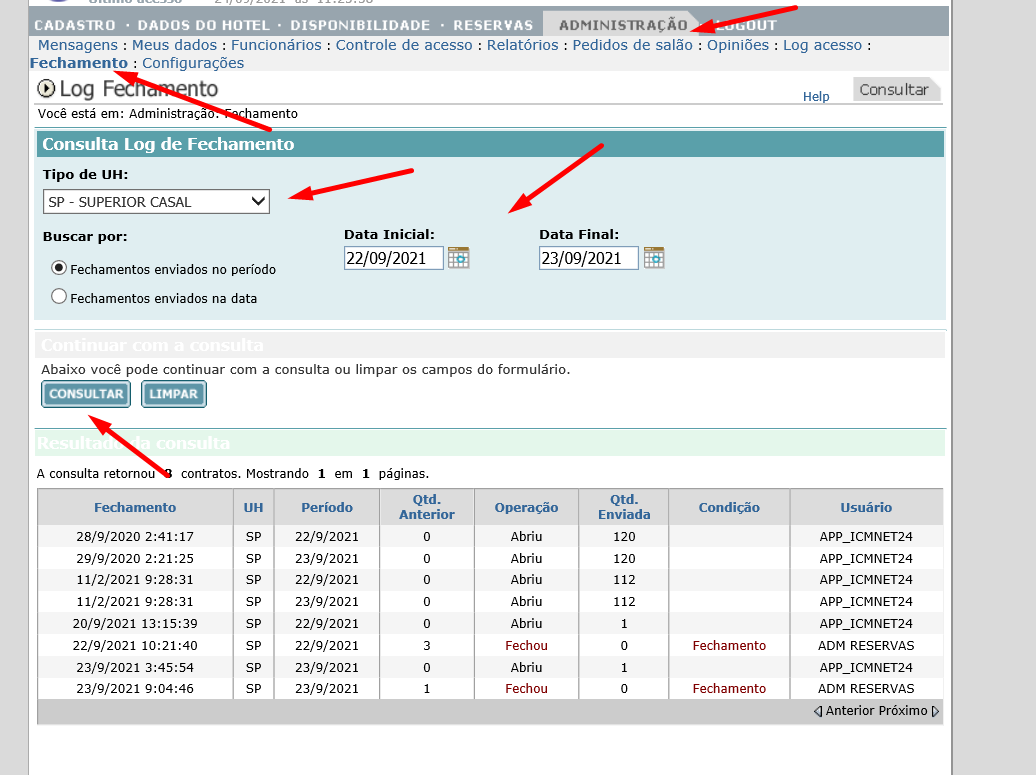Click the Próximo pagination link
Image resolution: width=1036 pixels, height=775 pixels.
[x=901, y=711]
